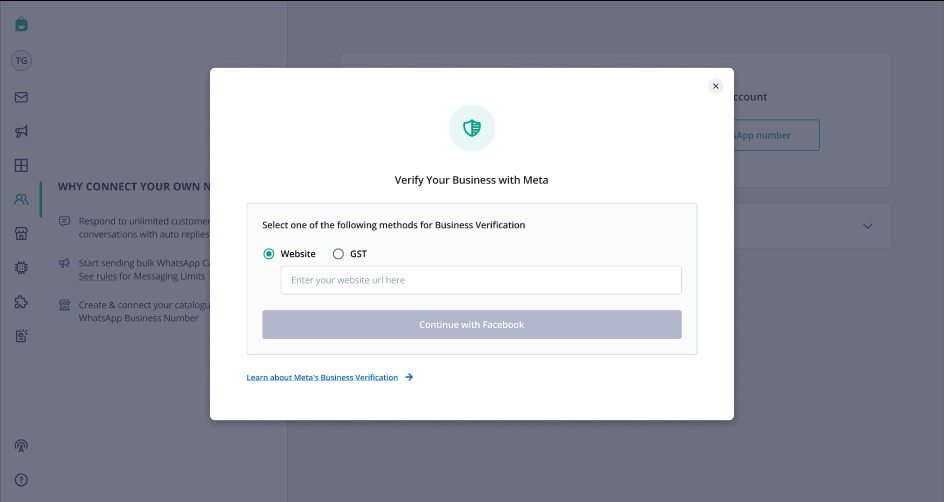944x502 pixels.
Task: Open the contacts people icon in sidebar
Action: (x=21, y=199)
